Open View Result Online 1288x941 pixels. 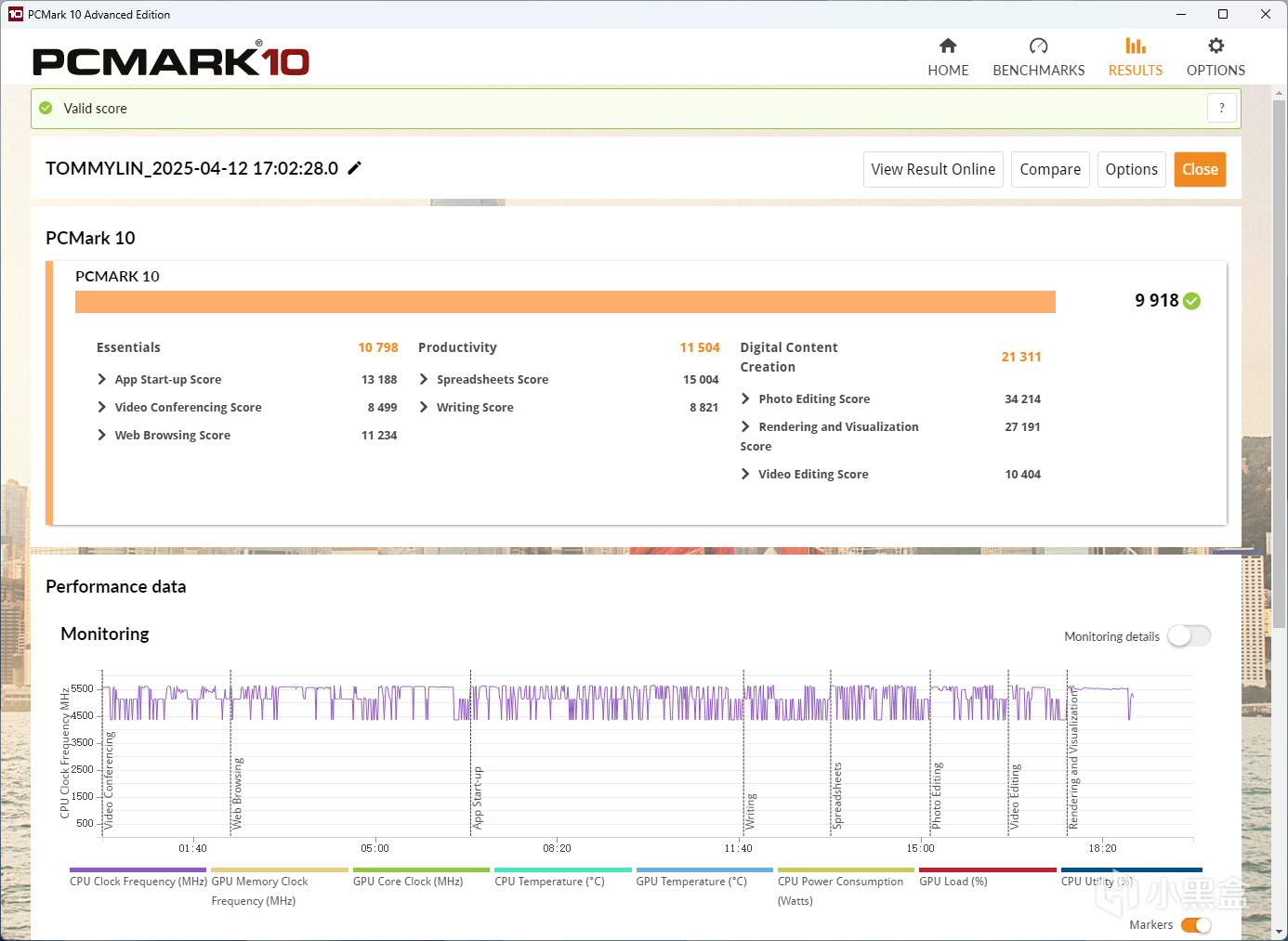coord(933,169)
